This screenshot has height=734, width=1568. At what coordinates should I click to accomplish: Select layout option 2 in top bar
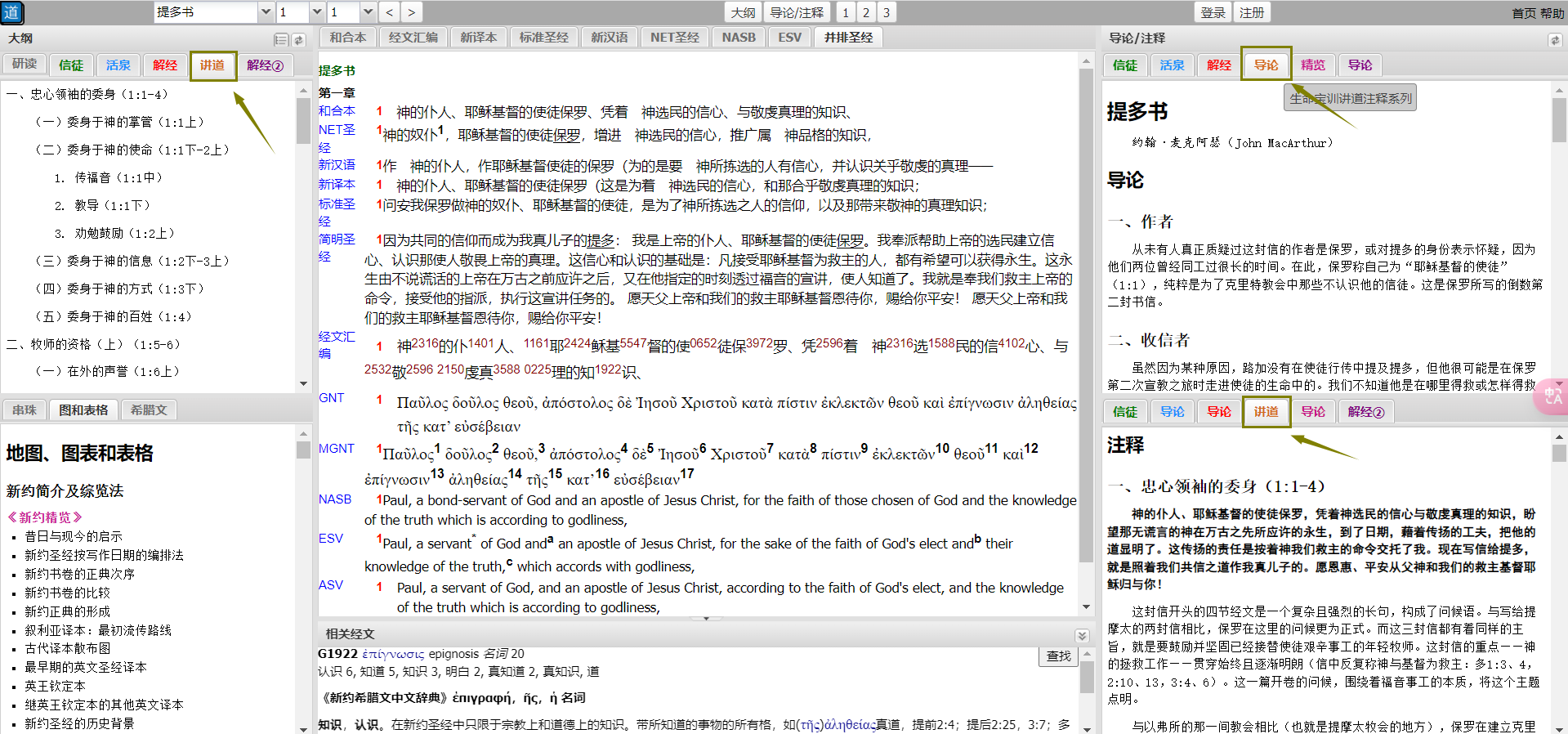tap(866, 12)
